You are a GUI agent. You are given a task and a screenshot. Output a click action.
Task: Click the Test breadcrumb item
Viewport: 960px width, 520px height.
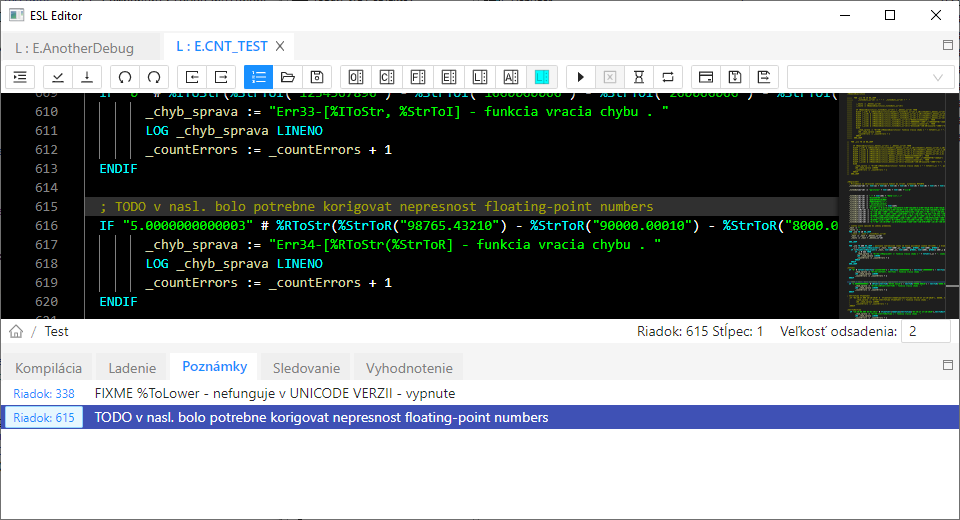pos(56,331)
